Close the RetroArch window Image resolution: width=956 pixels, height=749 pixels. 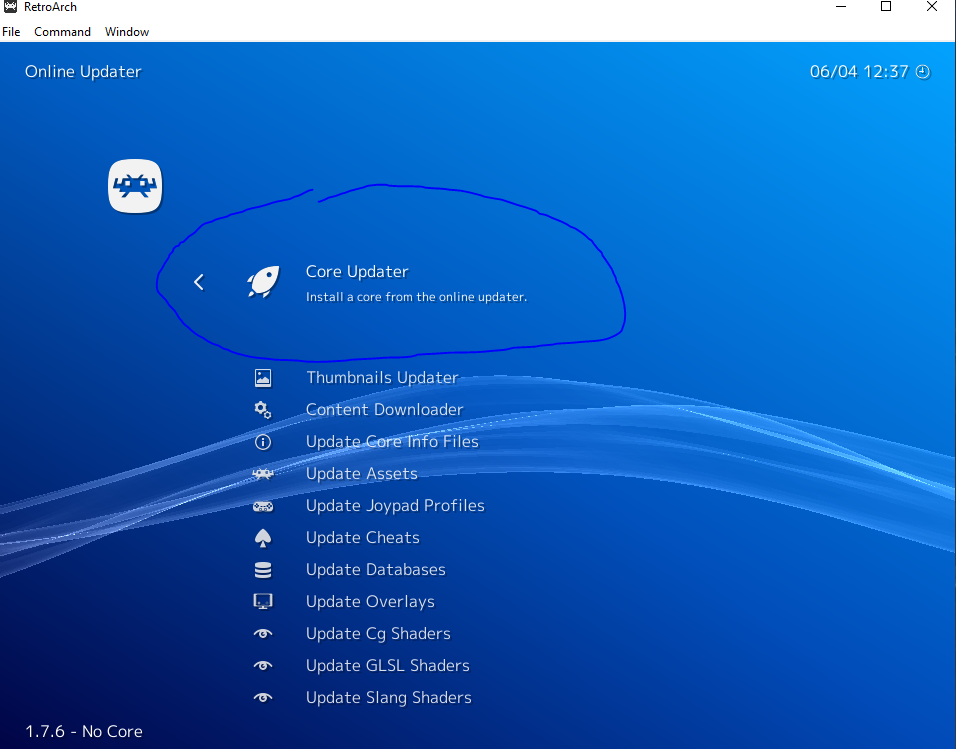click(x=932, y=7)
